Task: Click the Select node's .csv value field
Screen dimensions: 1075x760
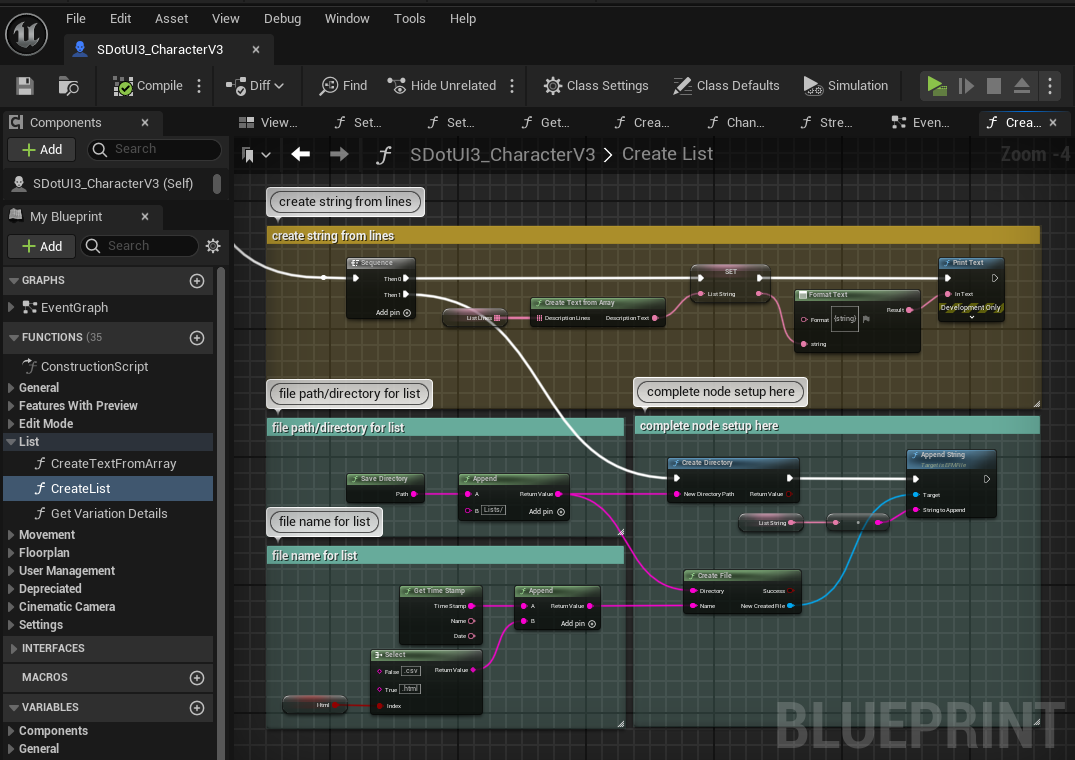Action: pyautogui.click(x=411, y=671)
